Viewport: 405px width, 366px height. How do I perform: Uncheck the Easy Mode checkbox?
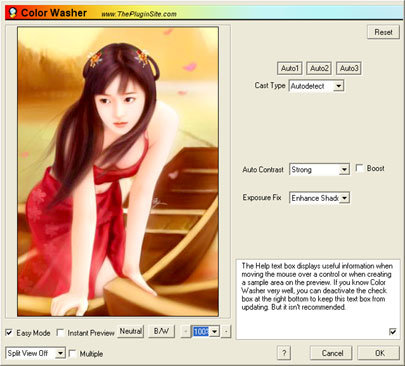click(9, 332)
